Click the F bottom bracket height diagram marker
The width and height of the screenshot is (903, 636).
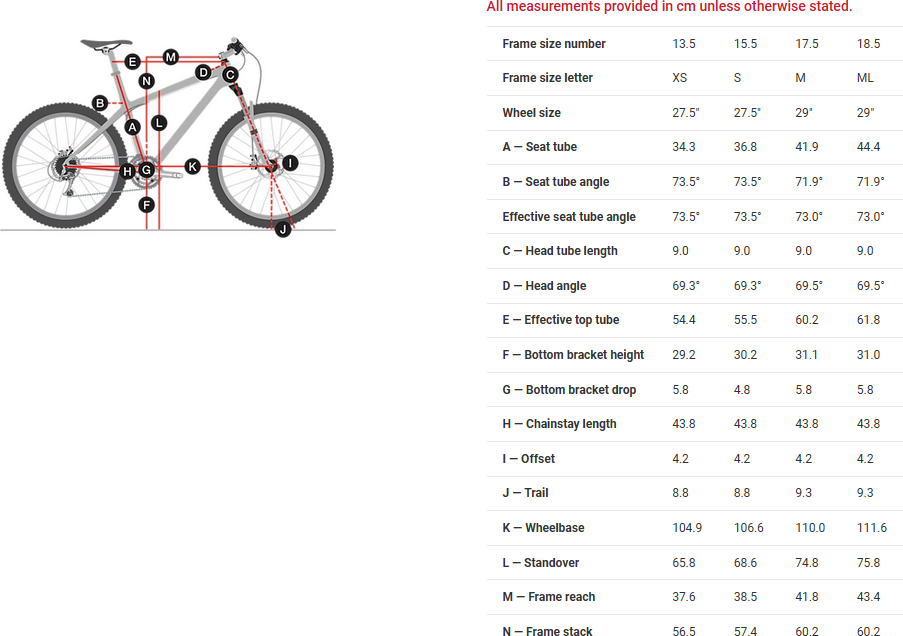(147, 205)
